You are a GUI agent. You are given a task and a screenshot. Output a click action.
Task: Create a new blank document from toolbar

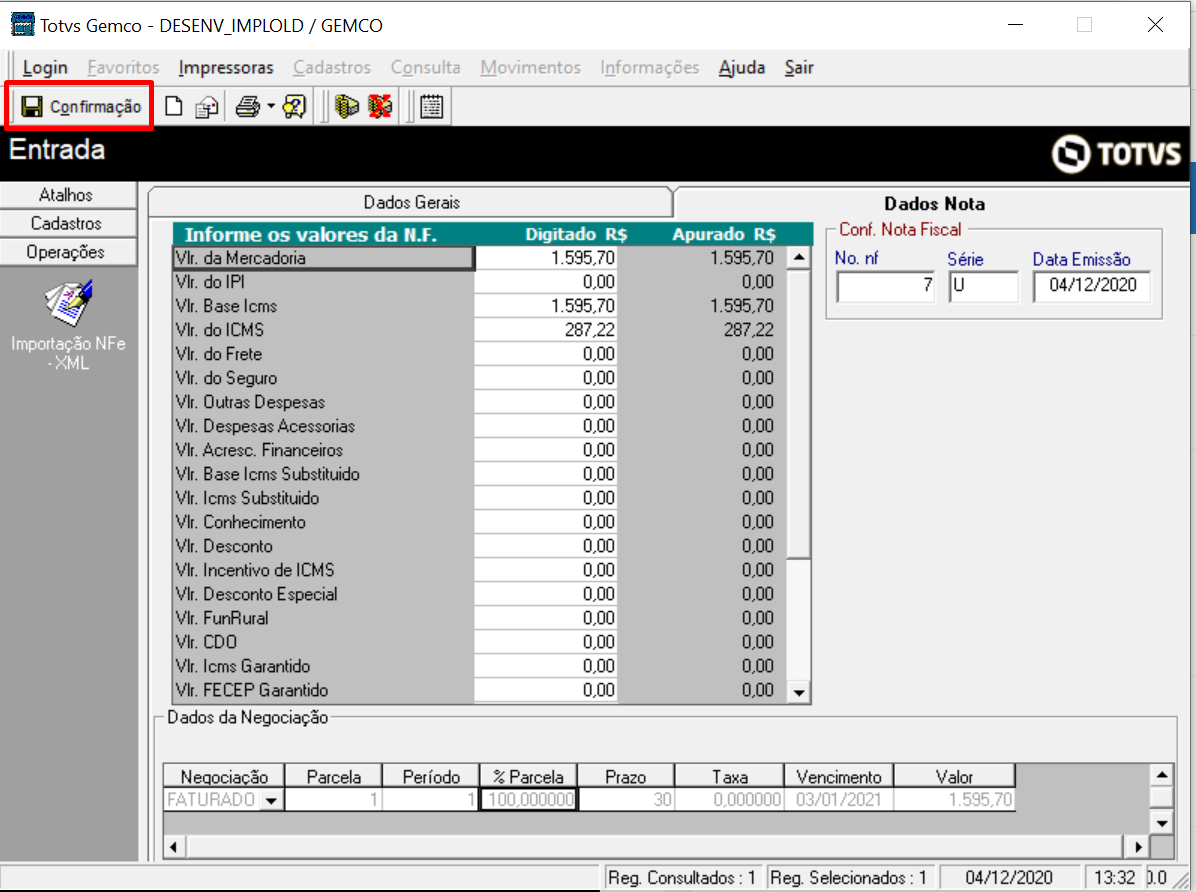tap(174, 106)
